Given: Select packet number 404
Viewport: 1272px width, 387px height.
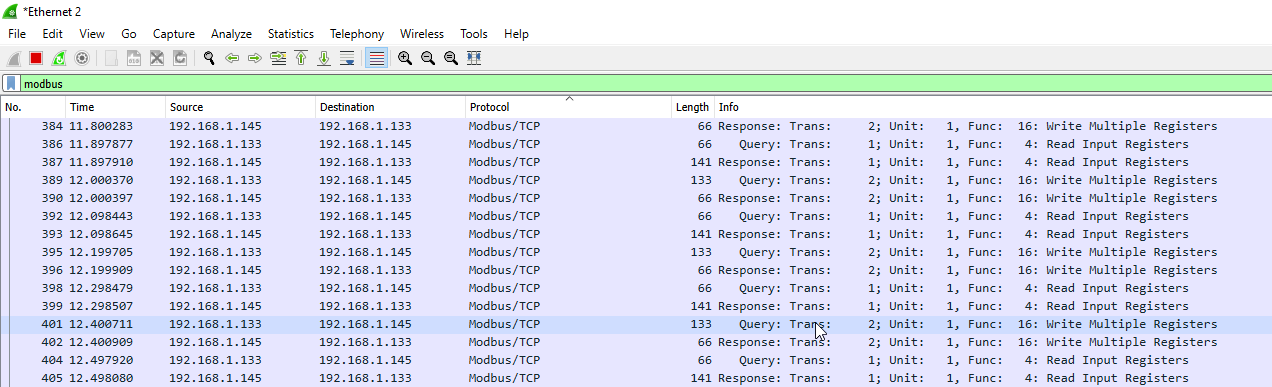Looking at the screenshot, I should [x=636, y=360].
